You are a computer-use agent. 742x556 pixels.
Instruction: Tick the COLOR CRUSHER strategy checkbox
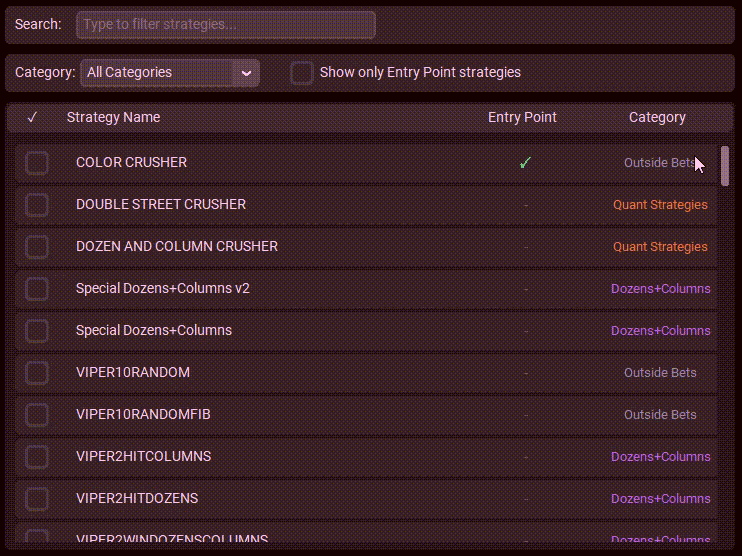(37, 162)
